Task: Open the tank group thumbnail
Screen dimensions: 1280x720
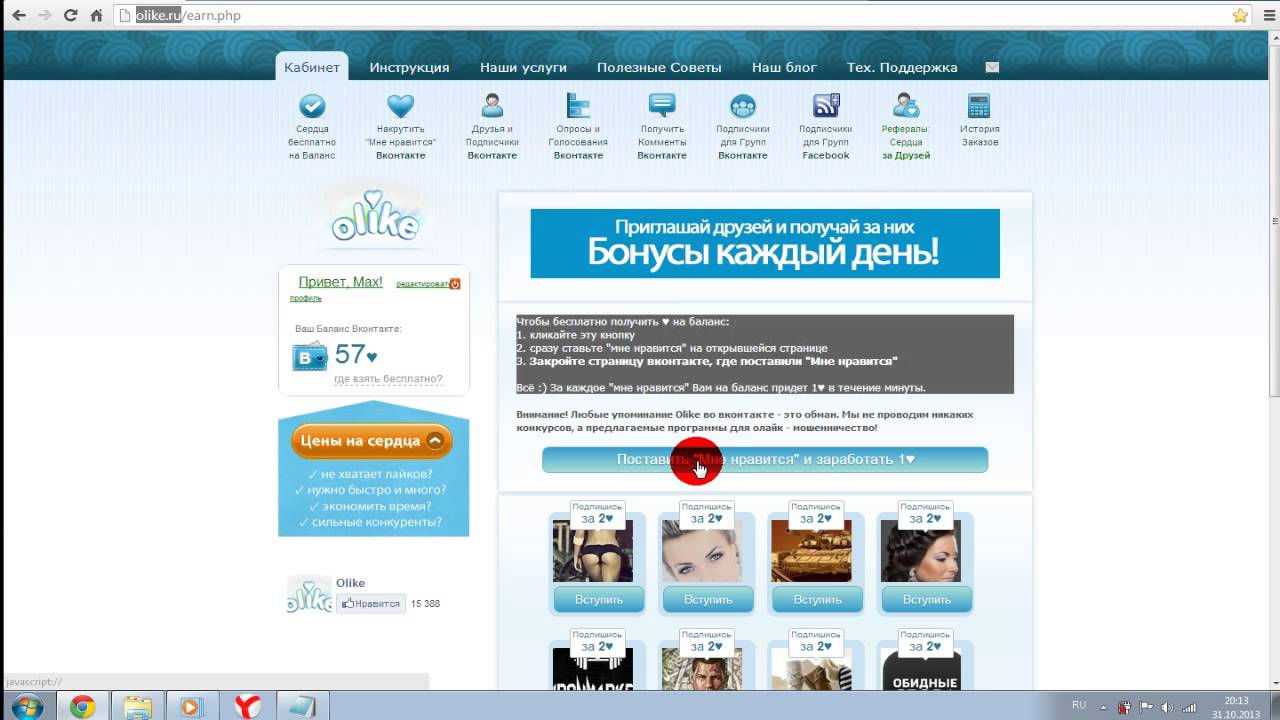Action: coord(811,551)
